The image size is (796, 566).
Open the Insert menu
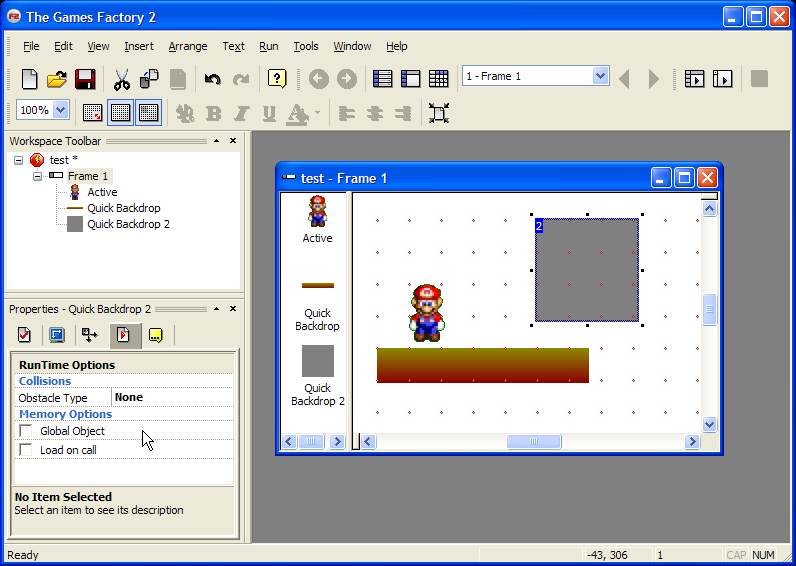tap(139, 46)
